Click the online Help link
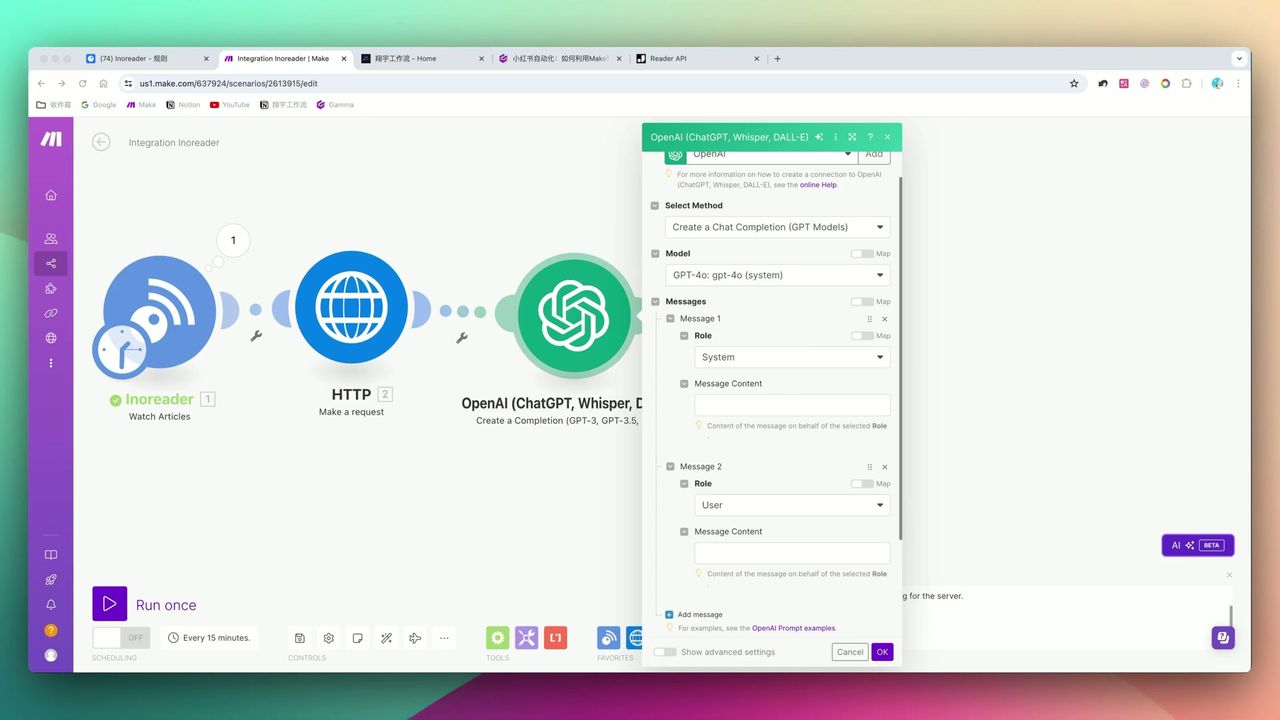Image resolution: width=1280 pixels, height=720 pixels. click(818, 184)
